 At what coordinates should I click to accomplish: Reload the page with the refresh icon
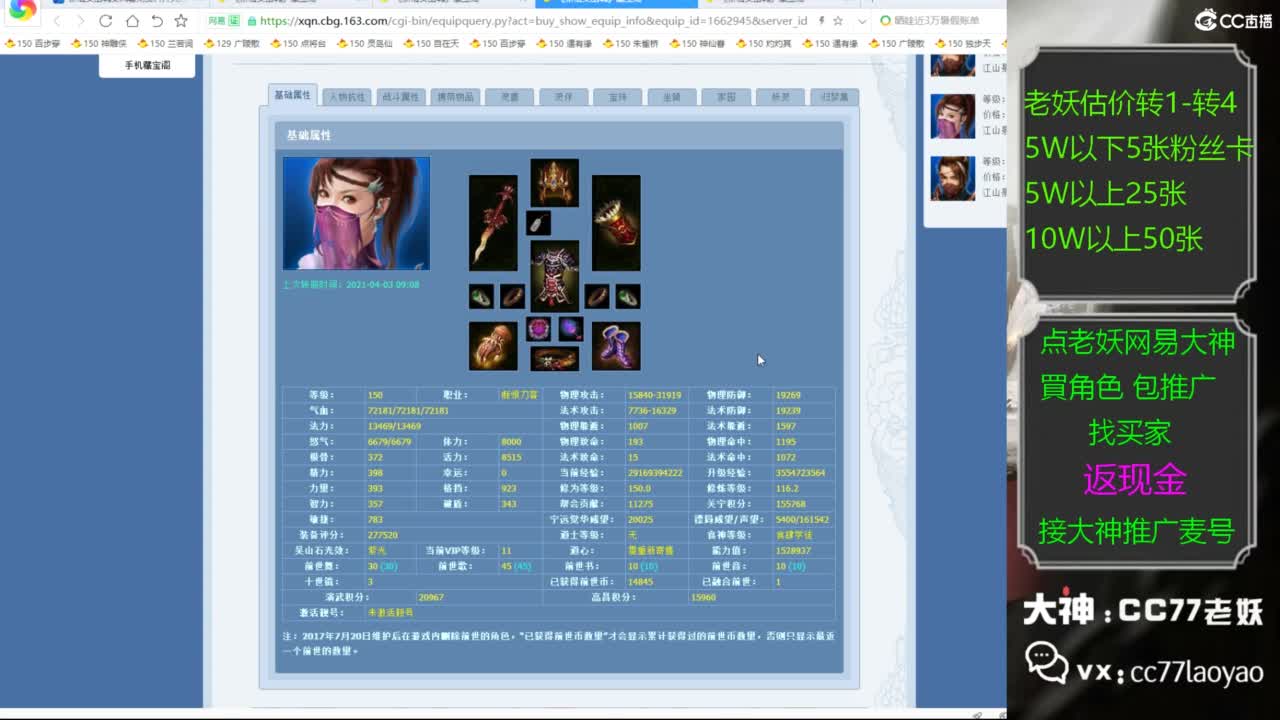click(106, 21)
